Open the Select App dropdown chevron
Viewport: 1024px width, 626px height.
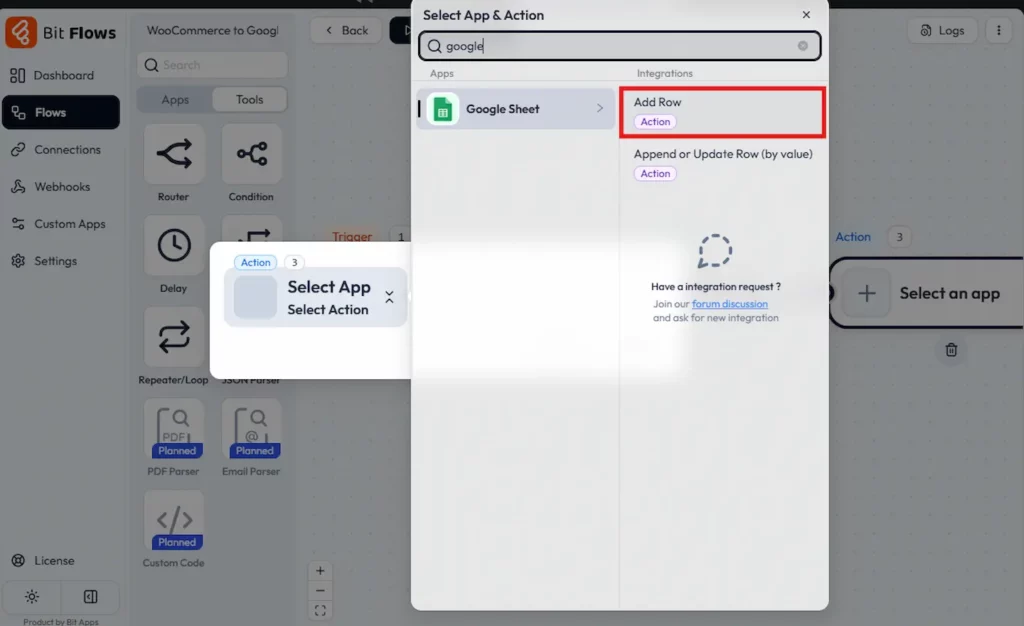pyautogui.click(x=390, y=297)
